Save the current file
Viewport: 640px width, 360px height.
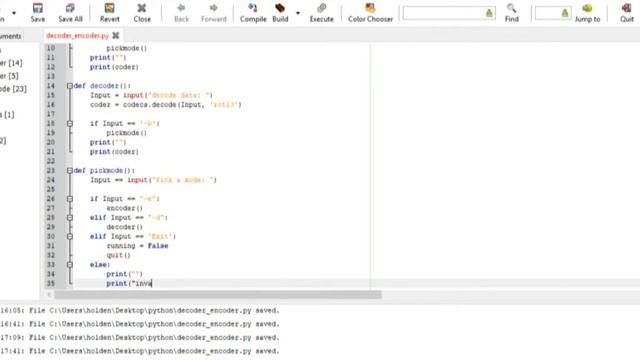click(x=38, y=12)
